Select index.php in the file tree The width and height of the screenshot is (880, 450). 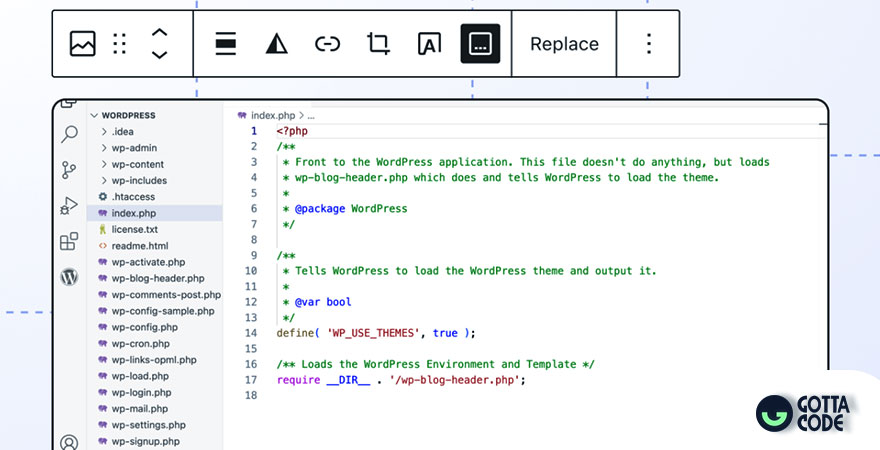click(154, 213)
